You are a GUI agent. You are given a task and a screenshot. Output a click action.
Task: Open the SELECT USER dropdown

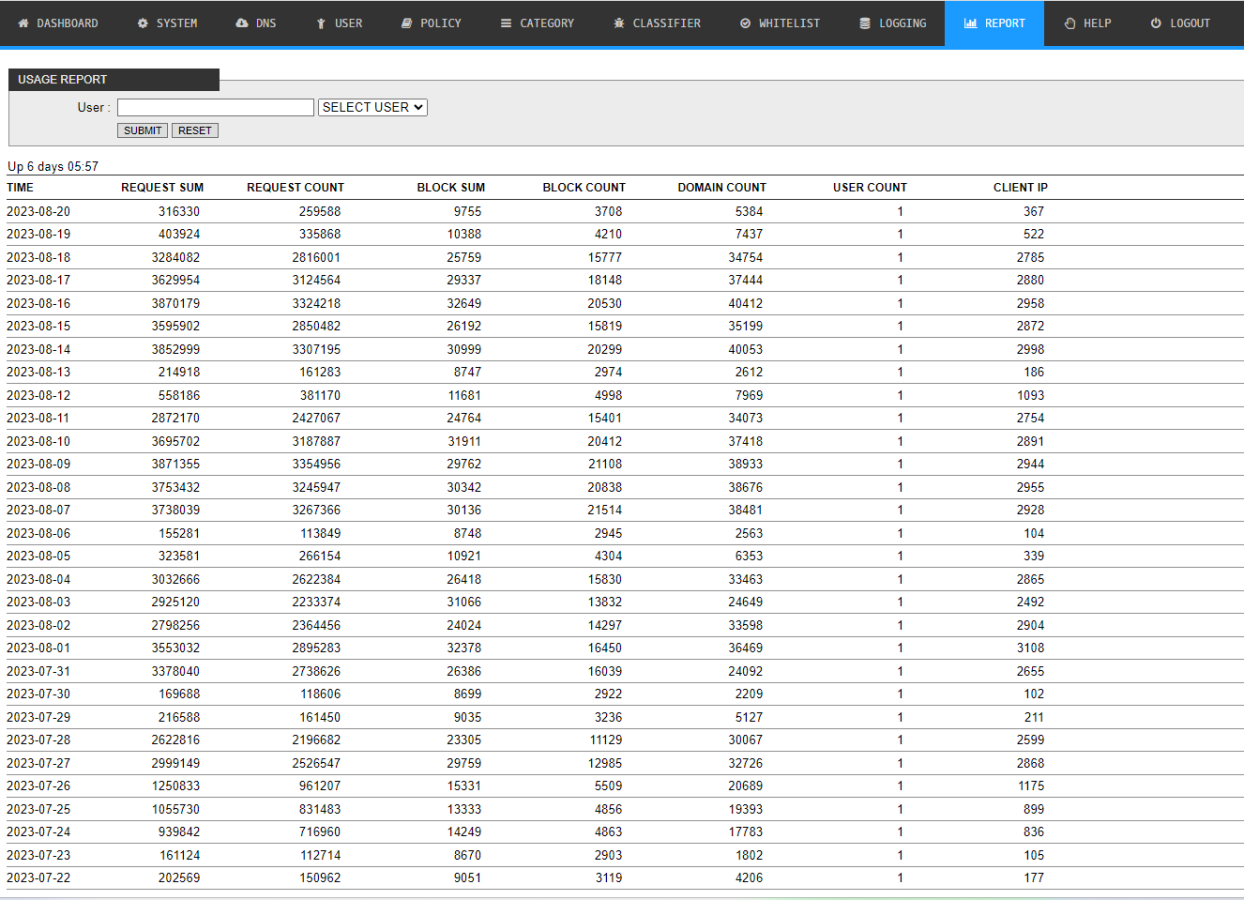[x=373, y=107]
